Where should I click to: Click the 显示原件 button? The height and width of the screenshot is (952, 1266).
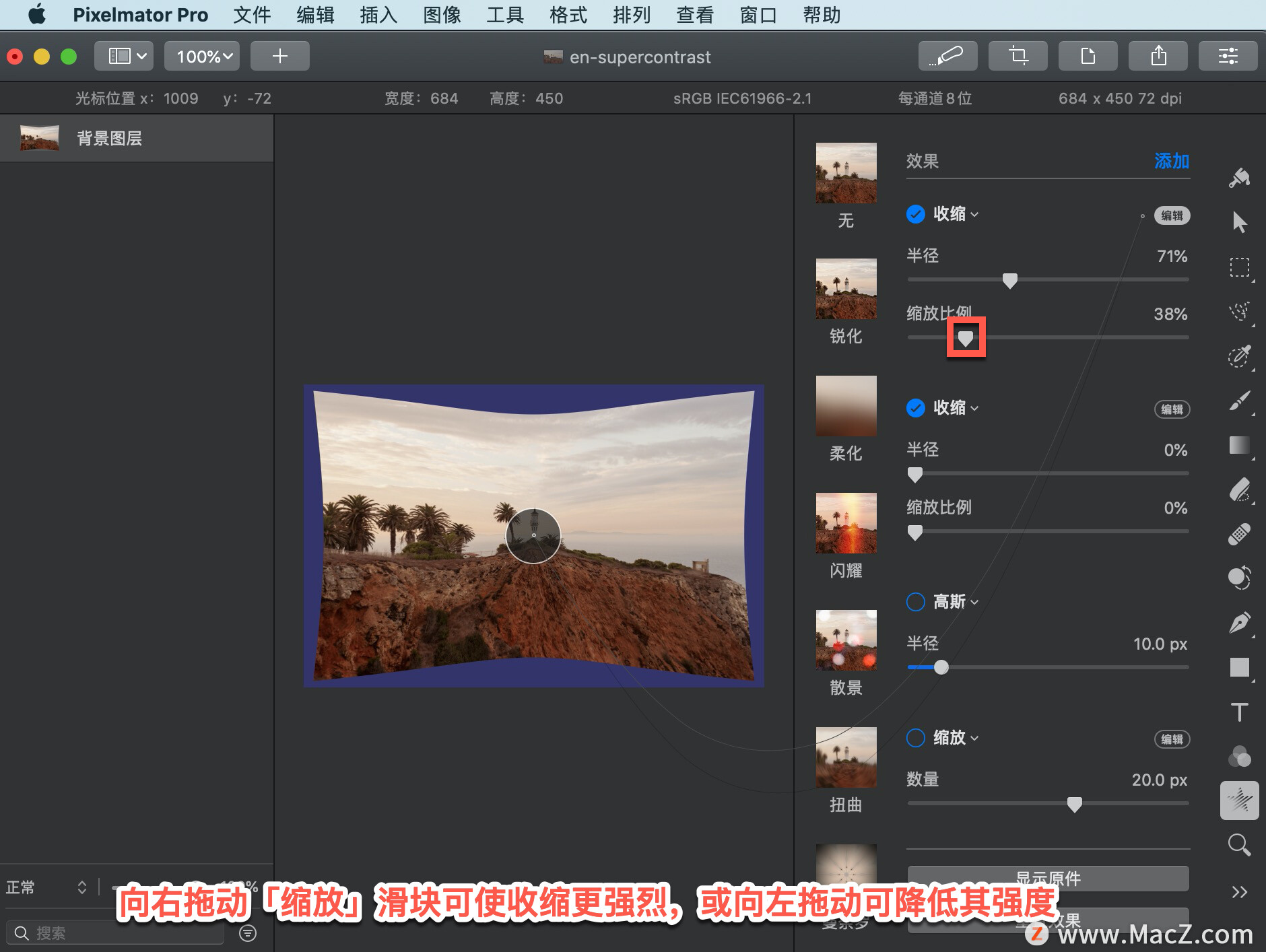tap(1048, 878)
